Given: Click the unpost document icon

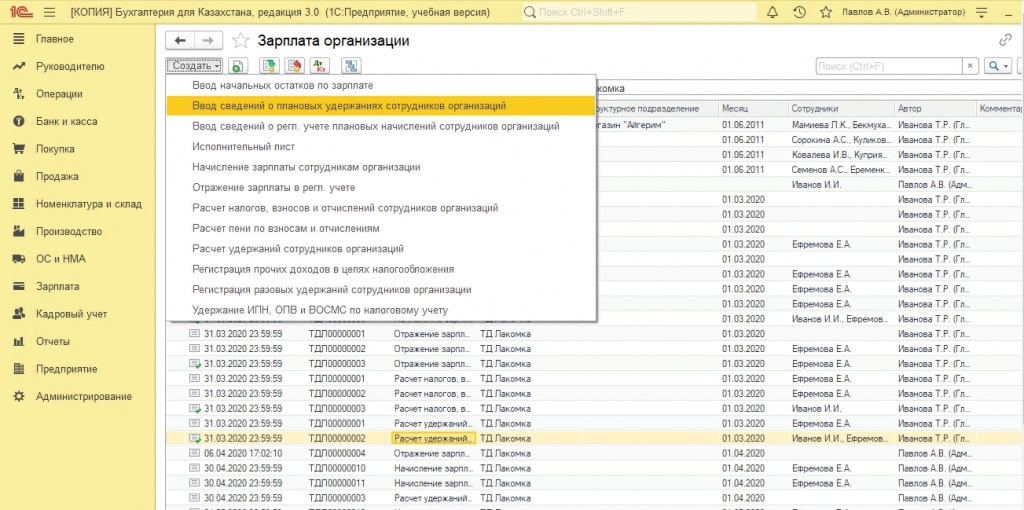Looking at the screenshot, I should pyautogui.click(x=295, y=66).
